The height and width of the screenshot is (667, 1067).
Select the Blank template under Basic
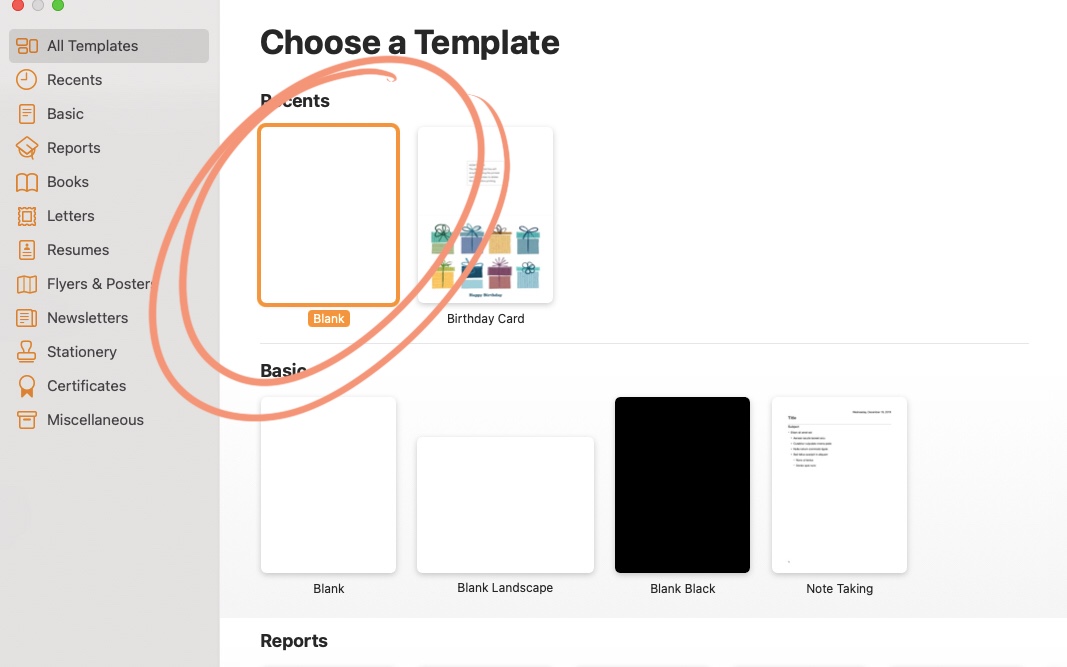pos(328,485)
